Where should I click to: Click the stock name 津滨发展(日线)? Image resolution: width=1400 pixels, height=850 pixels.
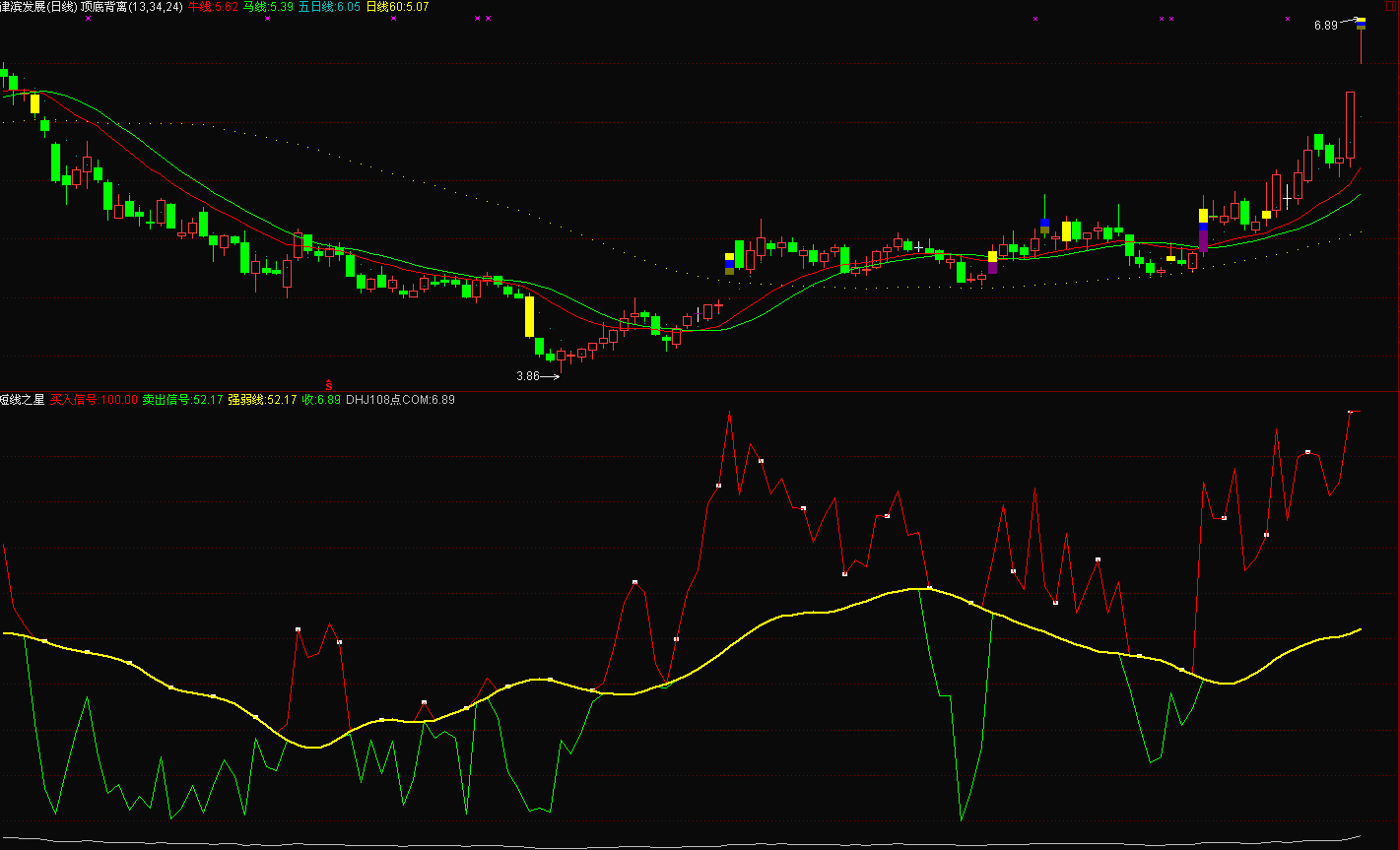38,6
